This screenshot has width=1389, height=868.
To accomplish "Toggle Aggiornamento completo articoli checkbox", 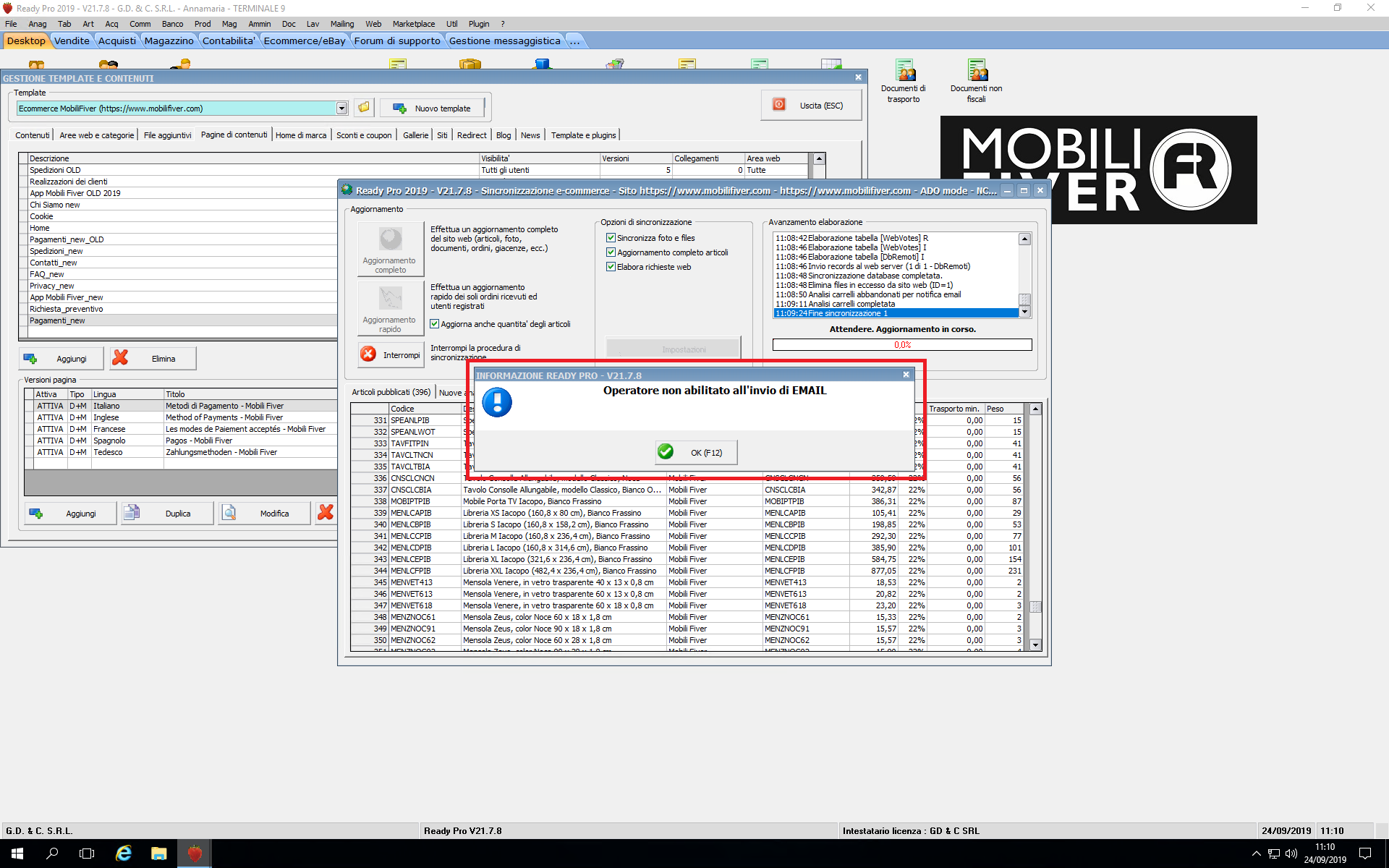I will coord(611,252).
